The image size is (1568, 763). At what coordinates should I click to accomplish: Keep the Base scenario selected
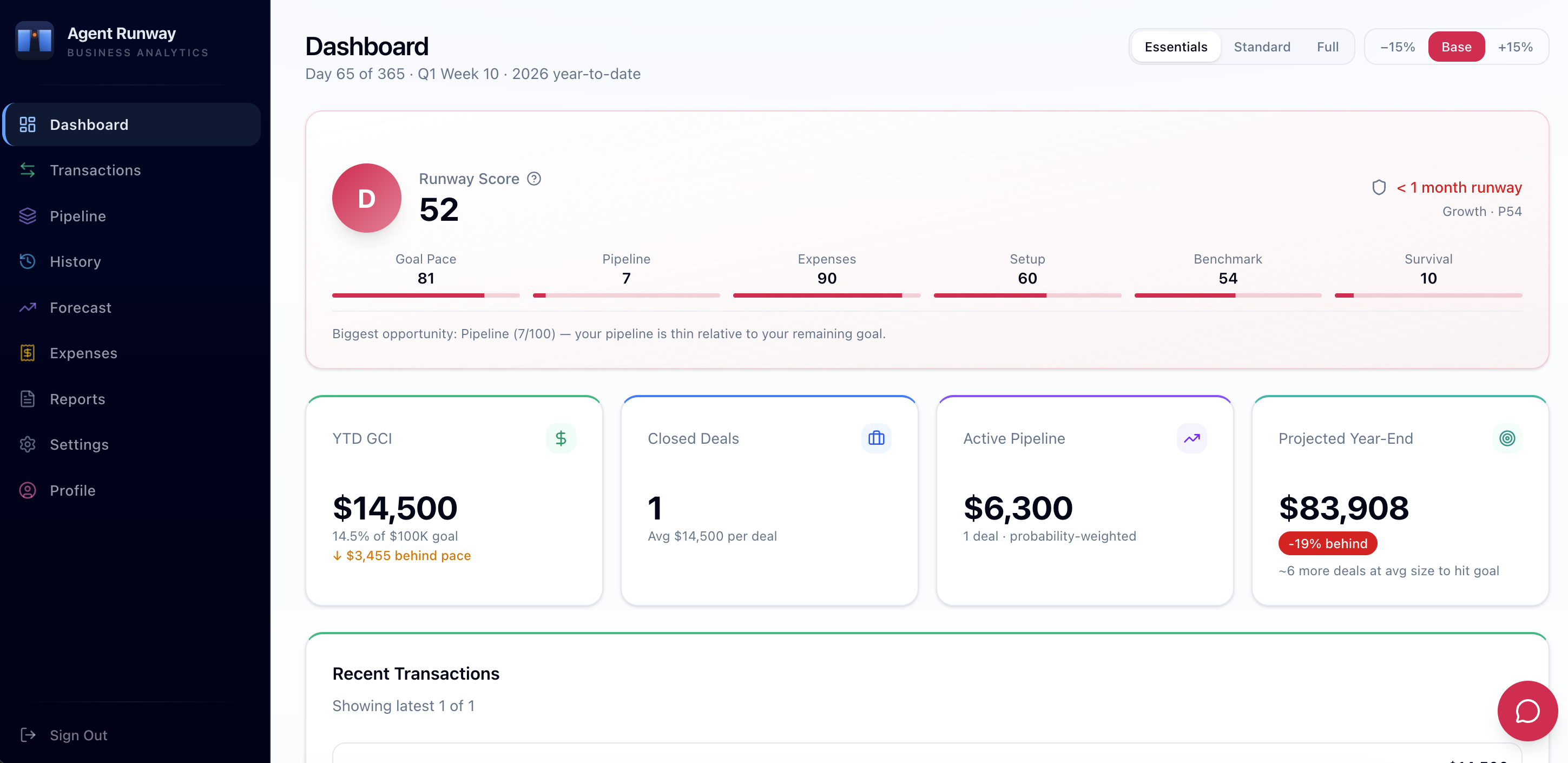1456,47
